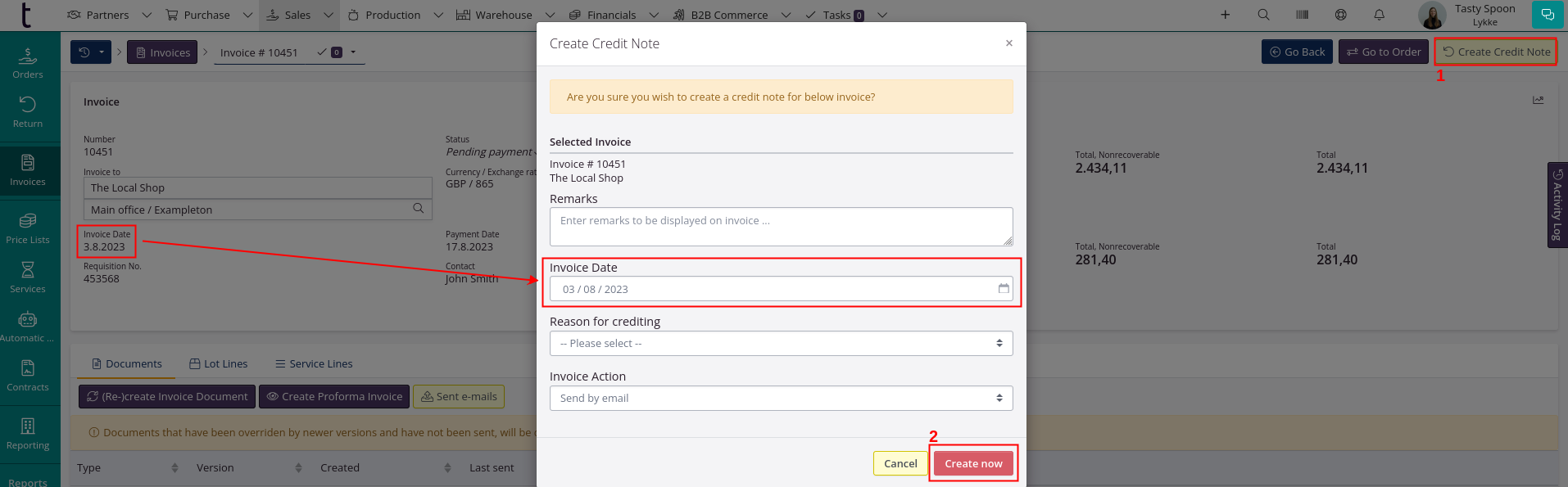Click into the Remarks text area

[x=781, y=227]
